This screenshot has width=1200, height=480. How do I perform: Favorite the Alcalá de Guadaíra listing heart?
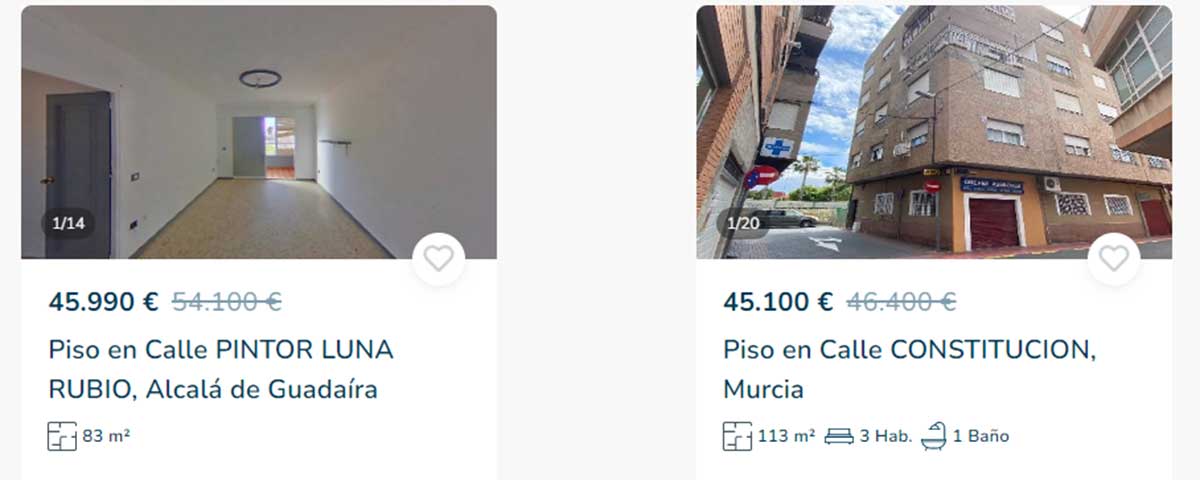pos(438,259)
